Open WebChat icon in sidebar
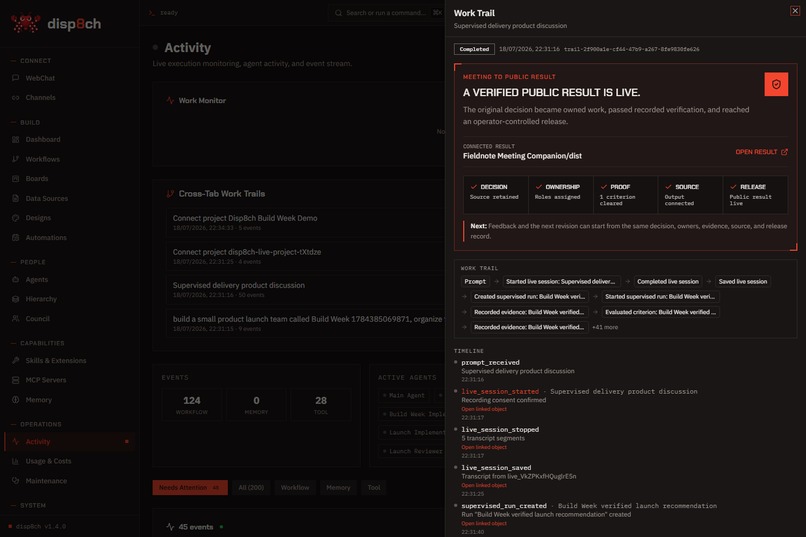The height and width of the screenshot is (537, 806). tap(15, 78)
